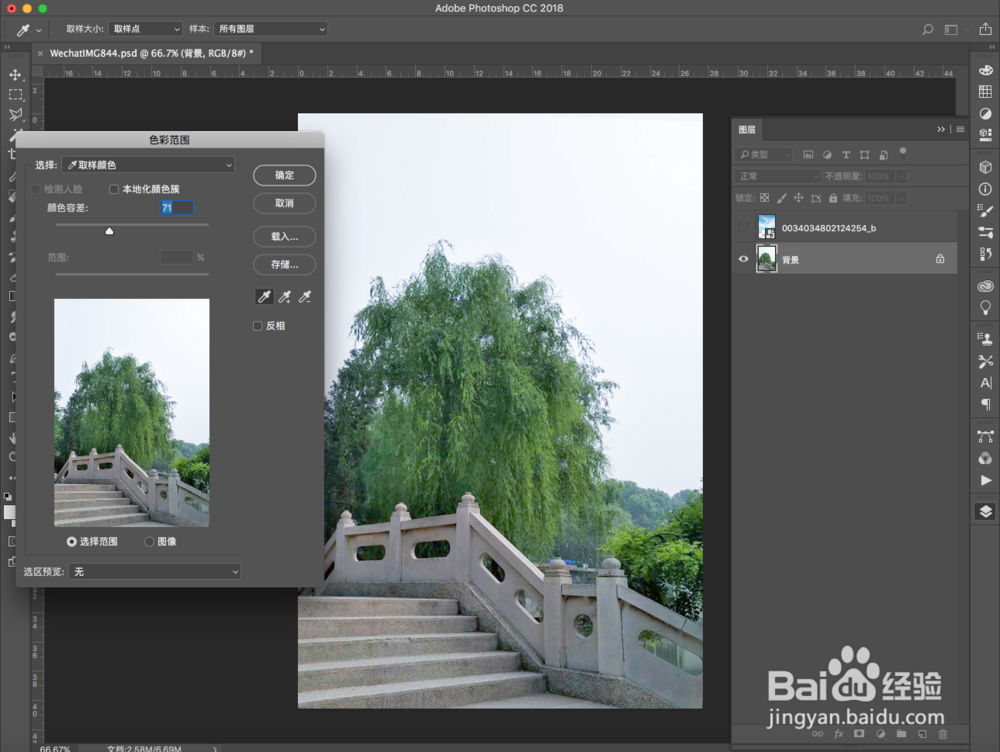Hide the 背景 layer via its eye toggle

[x=743, y=259]
